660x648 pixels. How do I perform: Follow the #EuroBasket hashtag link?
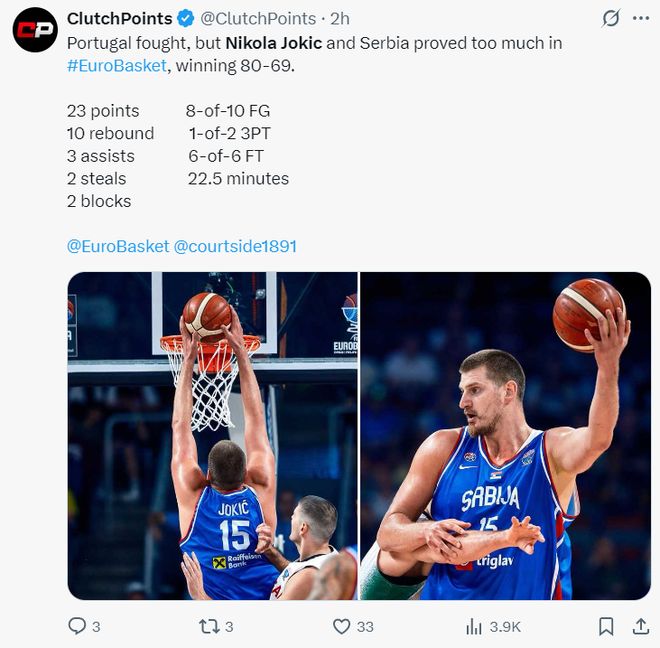point(110,65)
